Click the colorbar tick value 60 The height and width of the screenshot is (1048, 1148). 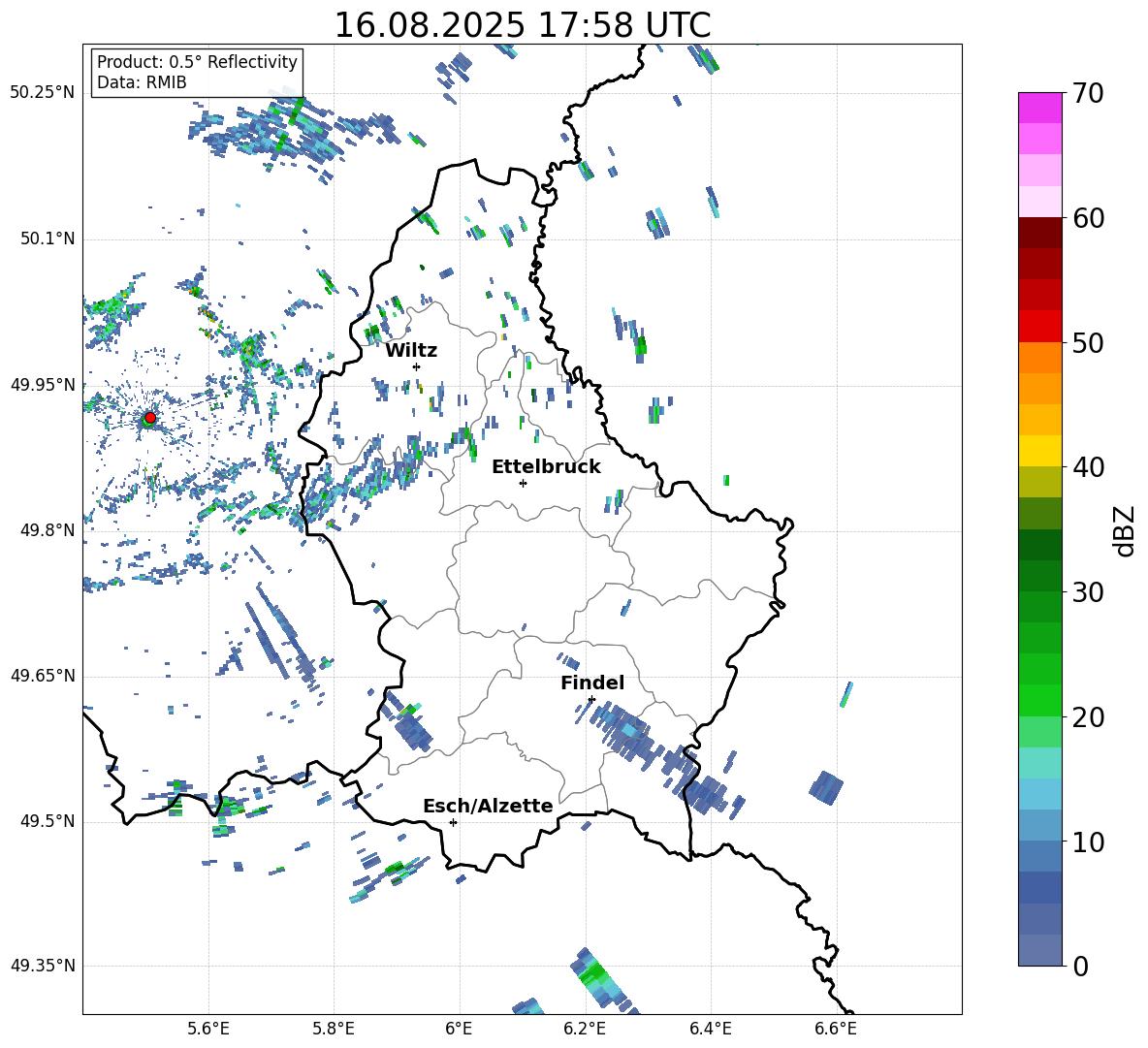pos(1088,218)
